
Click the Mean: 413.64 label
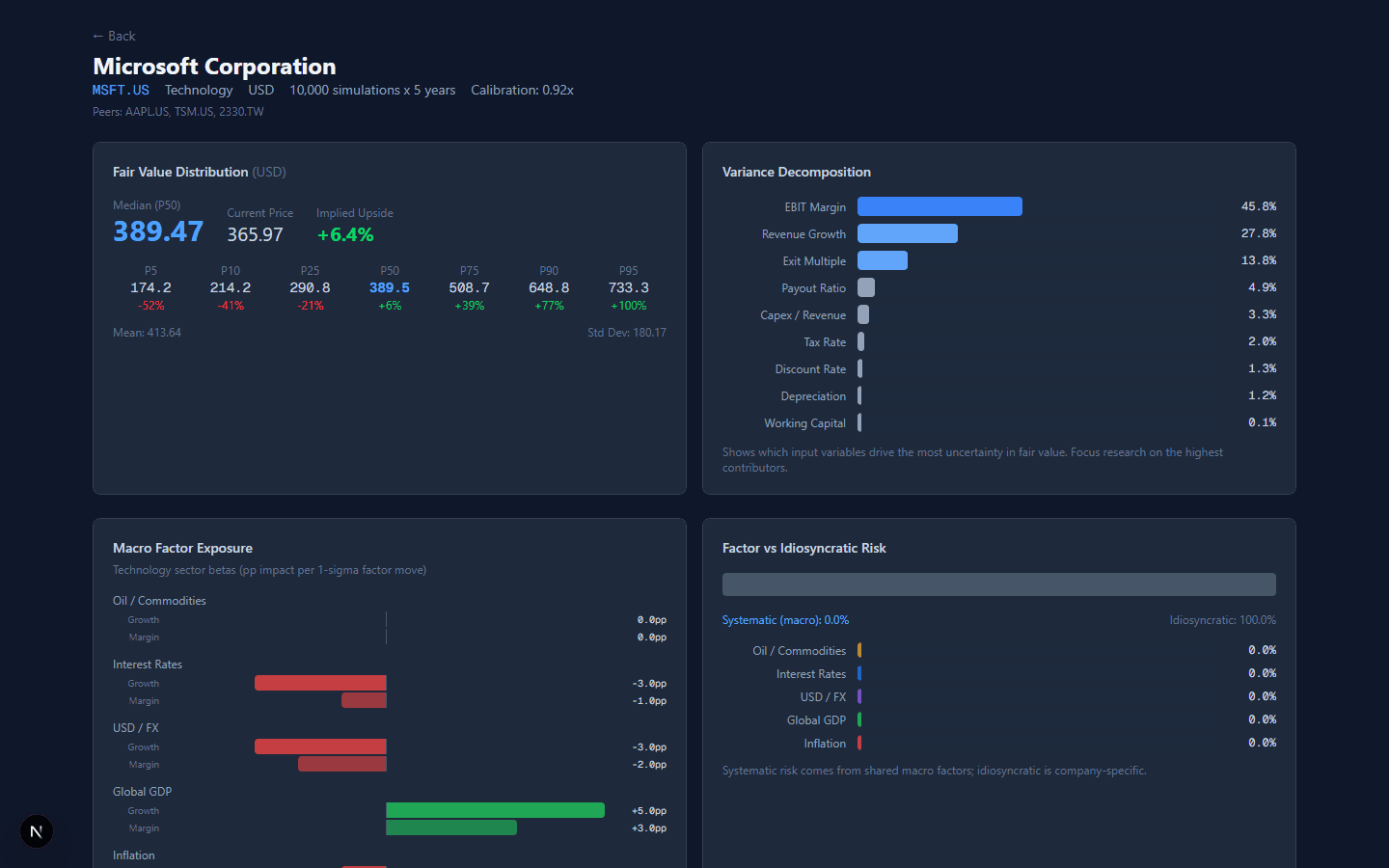tap(147, 333)
